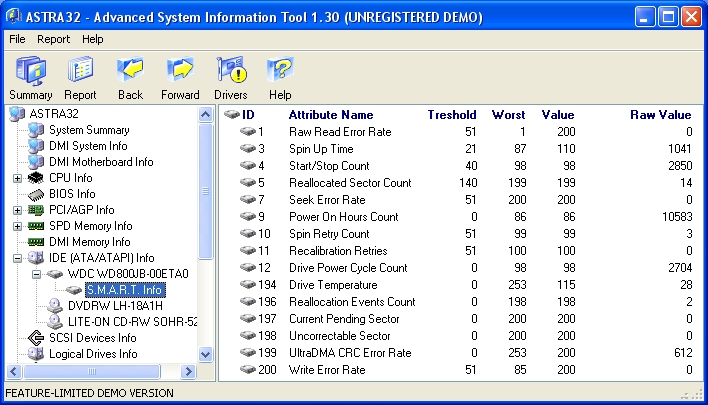
Task: Click the LITE-ON CD-RW disc icon
Action: [55, 322]
